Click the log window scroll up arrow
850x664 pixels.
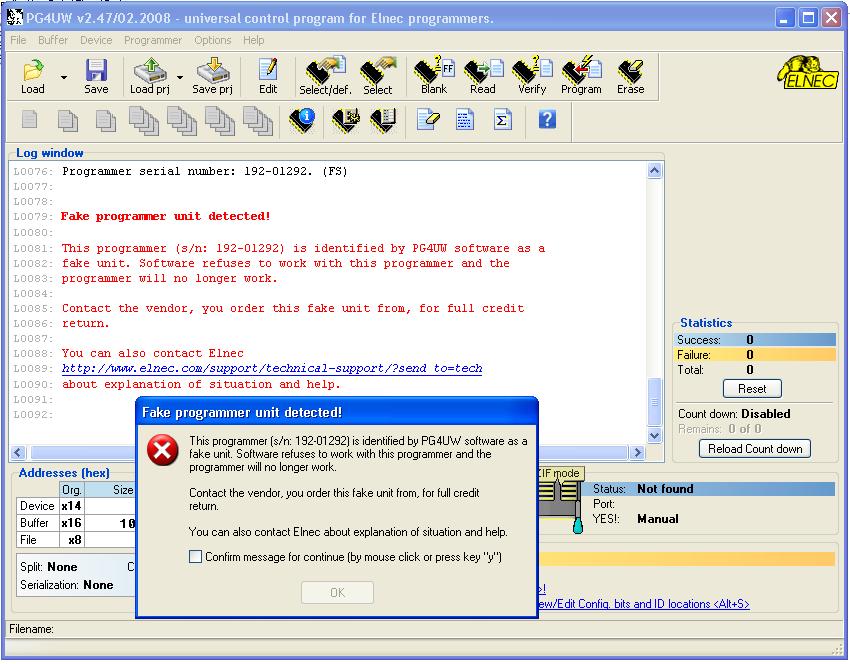coord(654,171)
